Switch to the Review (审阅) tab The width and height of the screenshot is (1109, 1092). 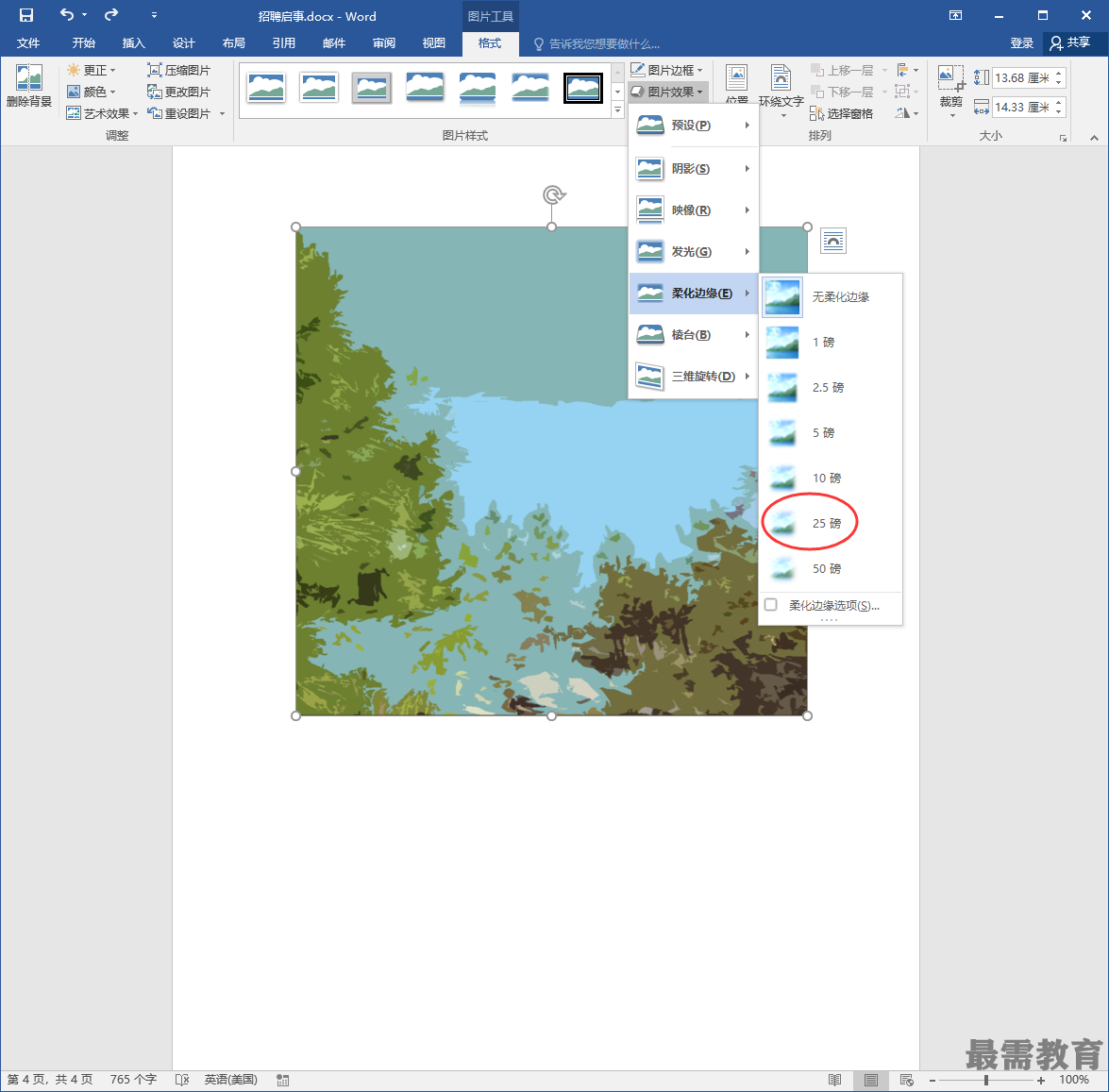pos(384,43)
